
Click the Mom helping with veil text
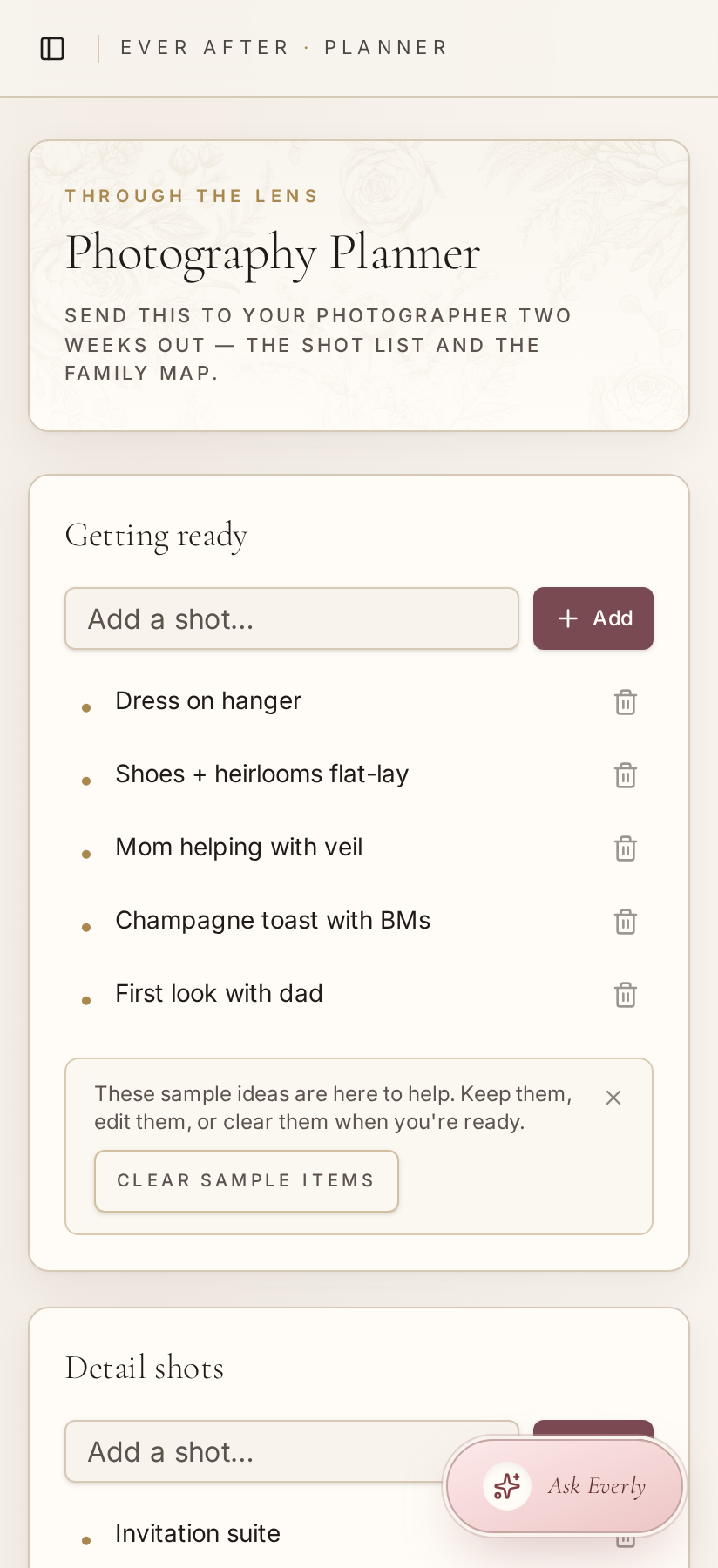coord(239,848)
